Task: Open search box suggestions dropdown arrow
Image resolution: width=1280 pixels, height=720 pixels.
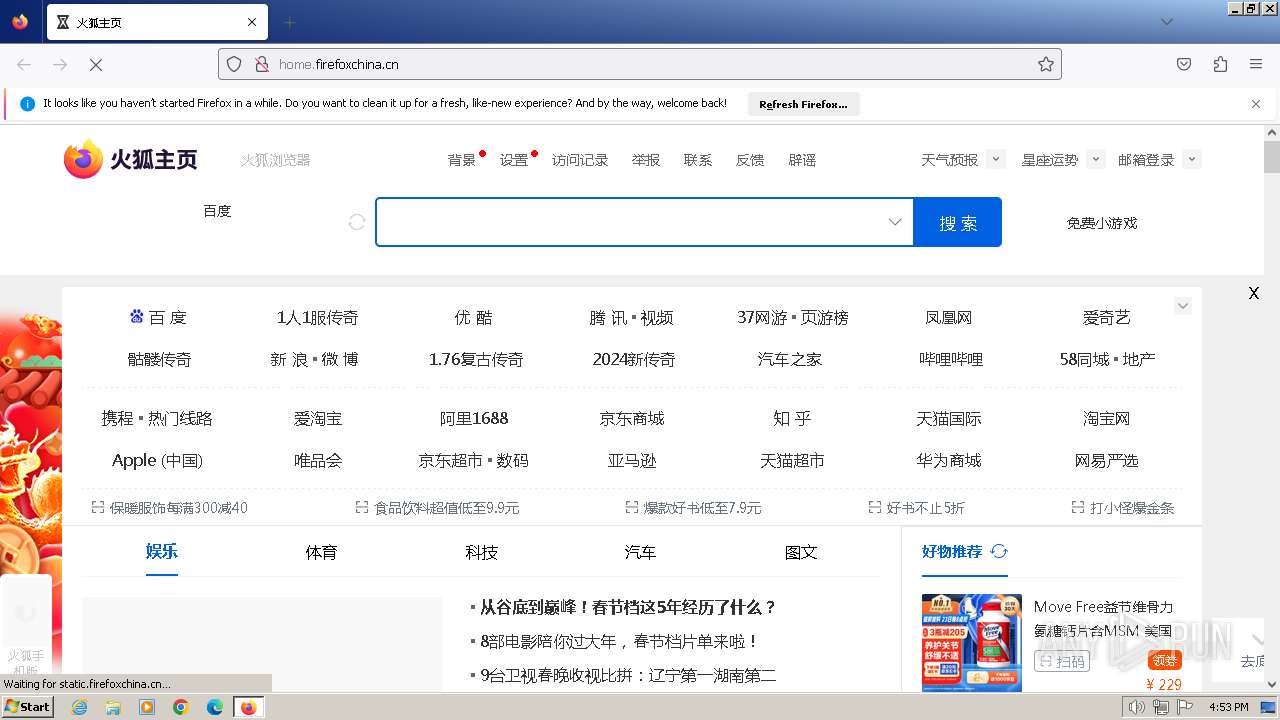Action: point(895,222)
